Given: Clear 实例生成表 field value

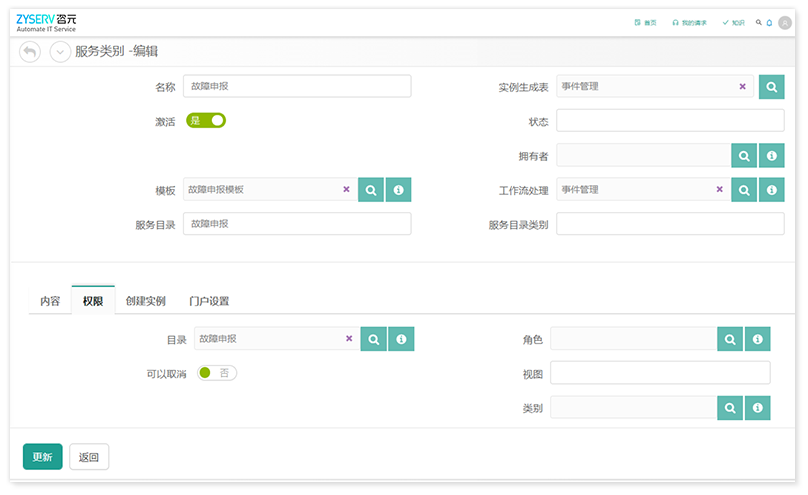Looking at the screenshot, I should [743, 87].
